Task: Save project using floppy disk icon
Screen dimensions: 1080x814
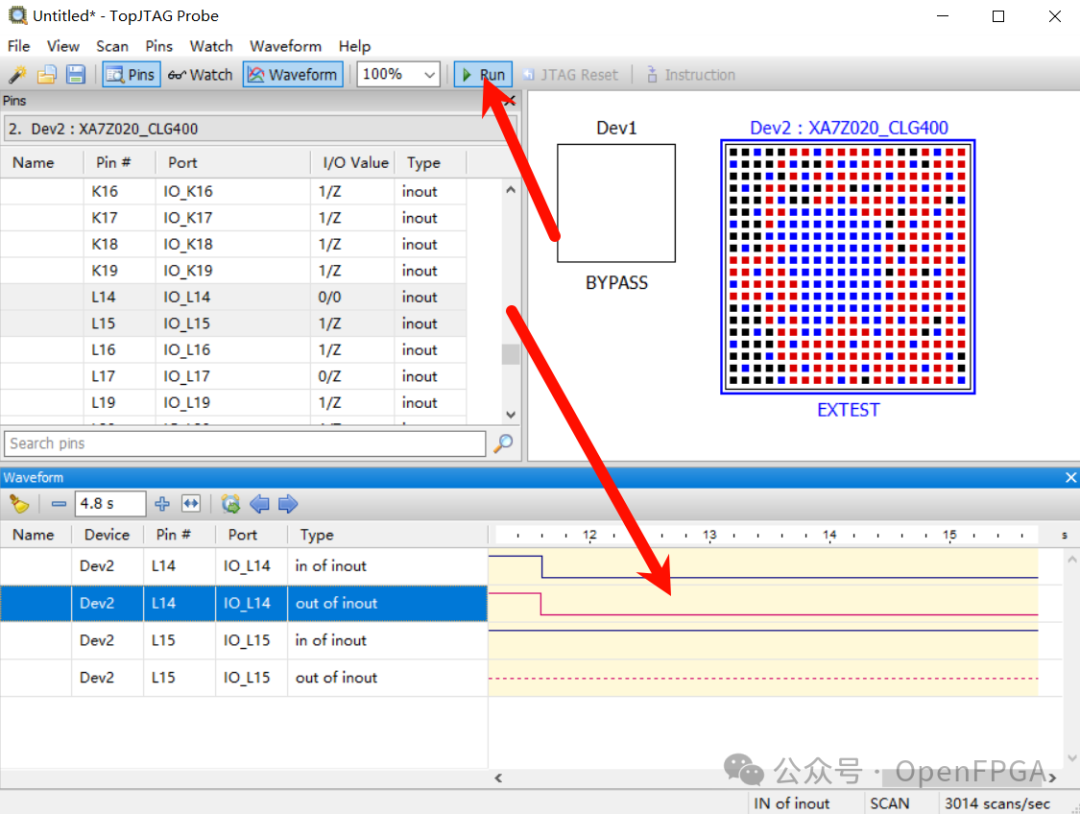Action: pos(75,74)
